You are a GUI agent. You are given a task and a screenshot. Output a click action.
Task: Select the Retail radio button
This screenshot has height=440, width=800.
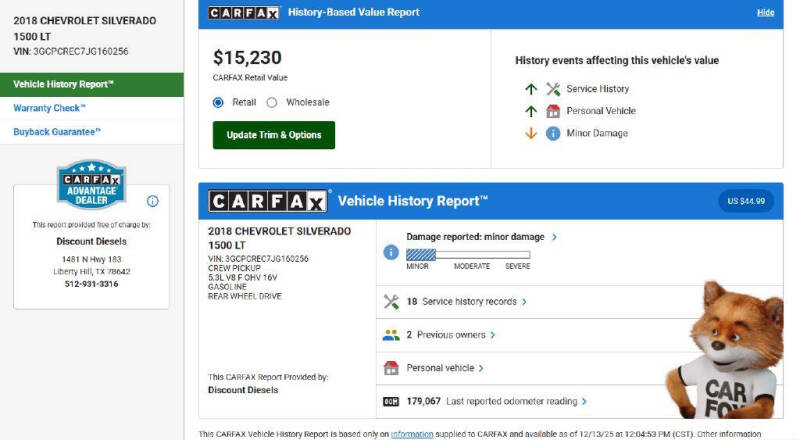click(219, 102)
